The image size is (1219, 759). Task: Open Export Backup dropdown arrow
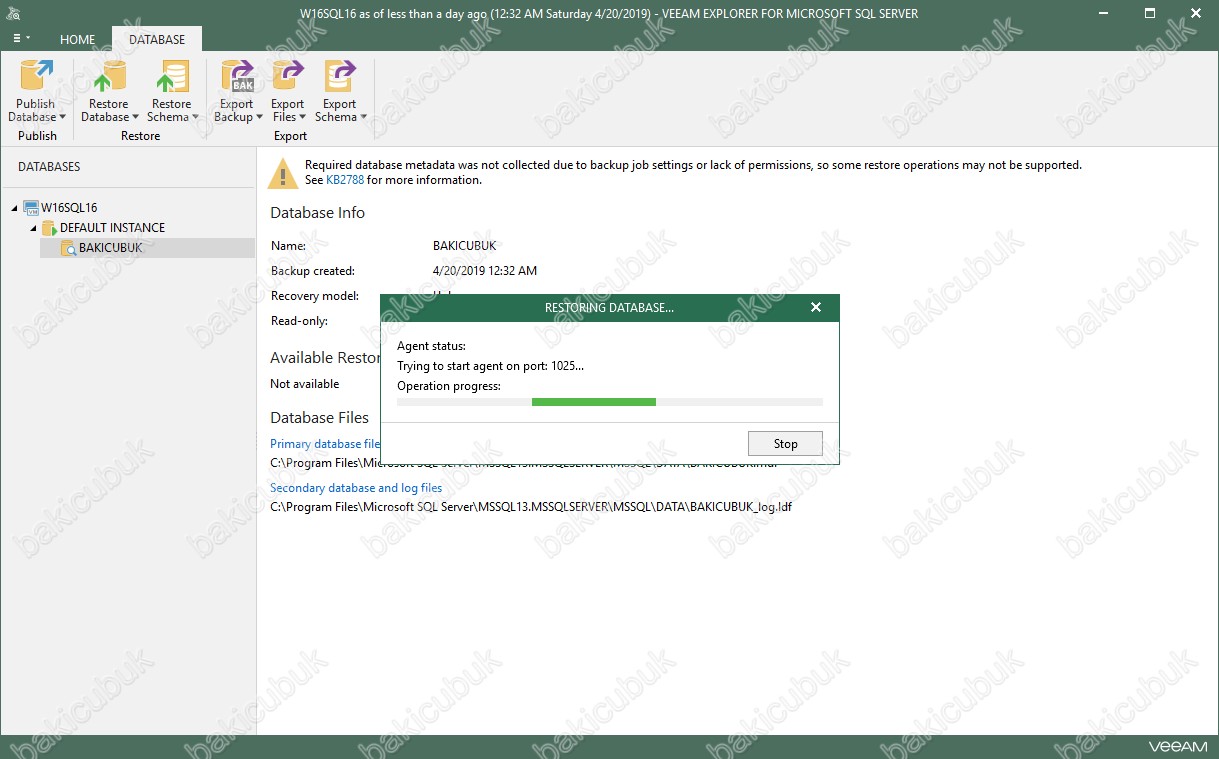(260, 118)
